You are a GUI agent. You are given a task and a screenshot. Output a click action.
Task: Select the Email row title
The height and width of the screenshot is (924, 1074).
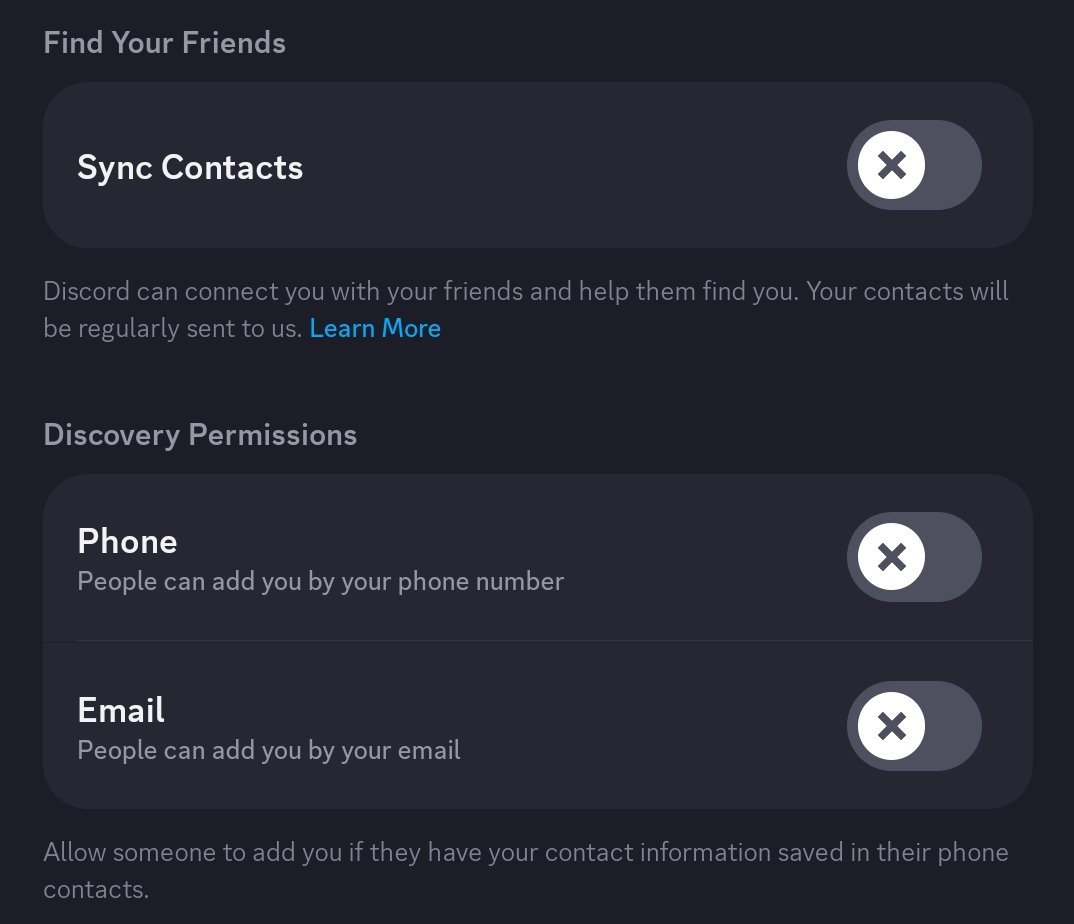click(x=121, y=710)
